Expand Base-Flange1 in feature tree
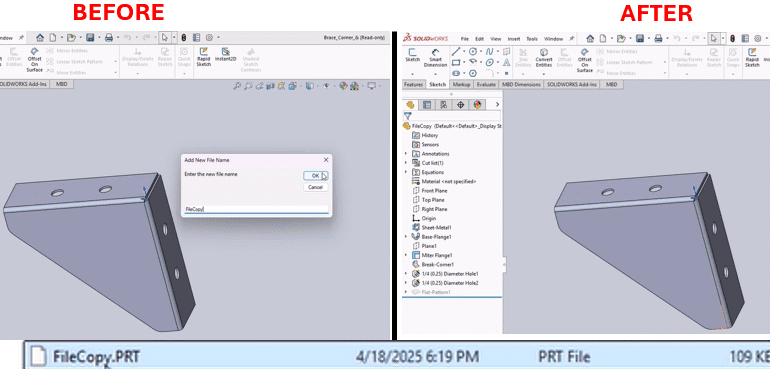 pos(406,237)
